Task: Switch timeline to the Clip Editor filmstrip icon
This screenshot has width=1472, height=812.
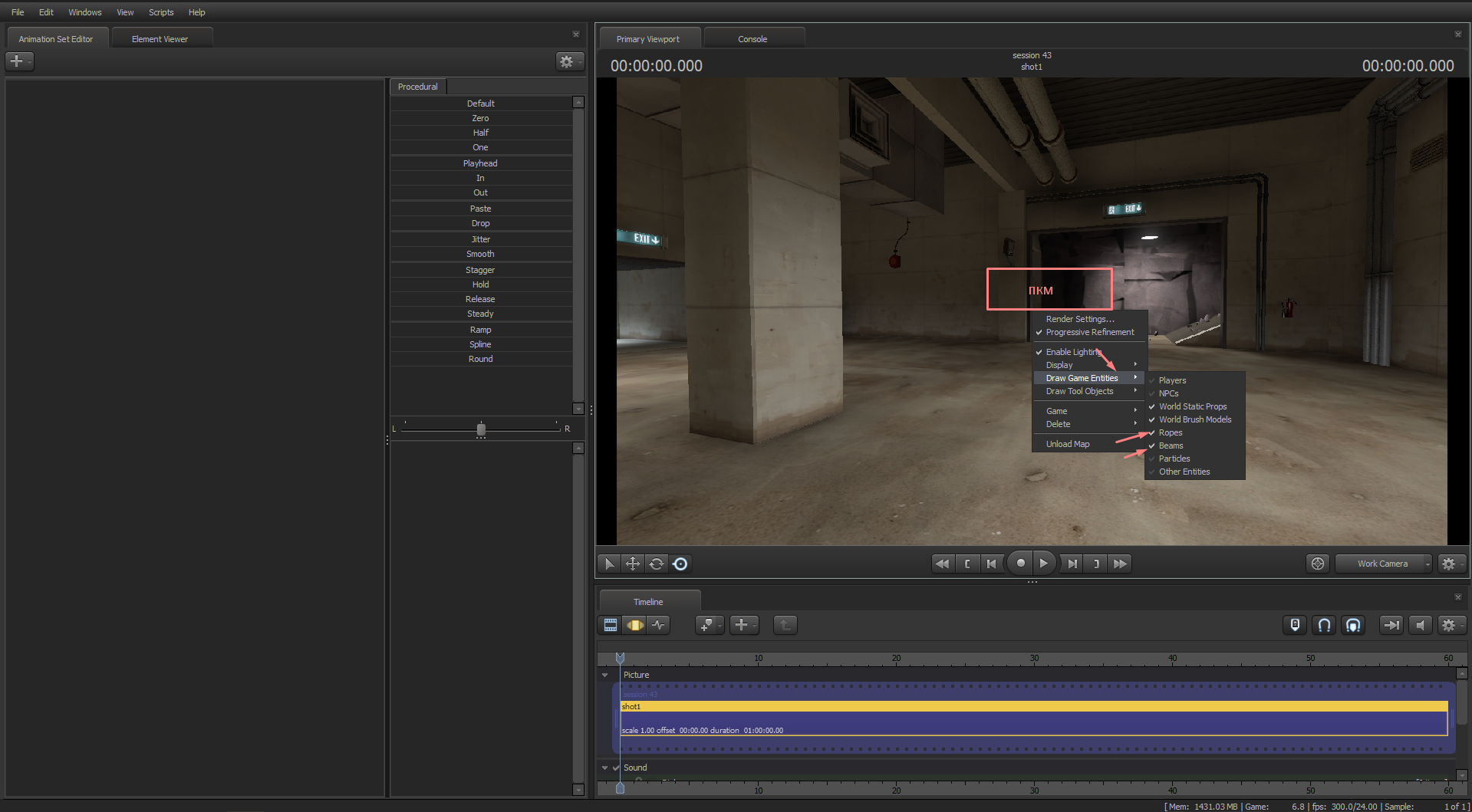Action: click(x=611, y=625)
